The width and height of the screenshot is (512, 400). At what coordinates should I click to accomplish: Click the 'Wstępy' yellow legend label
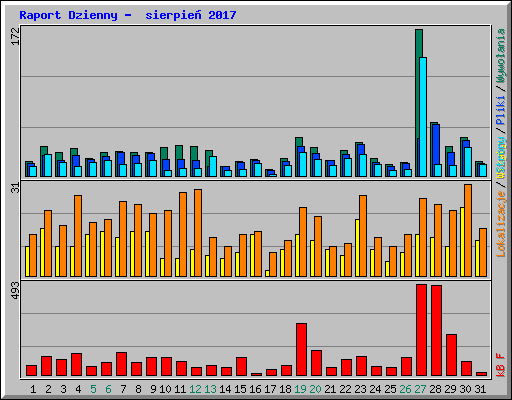501,157
